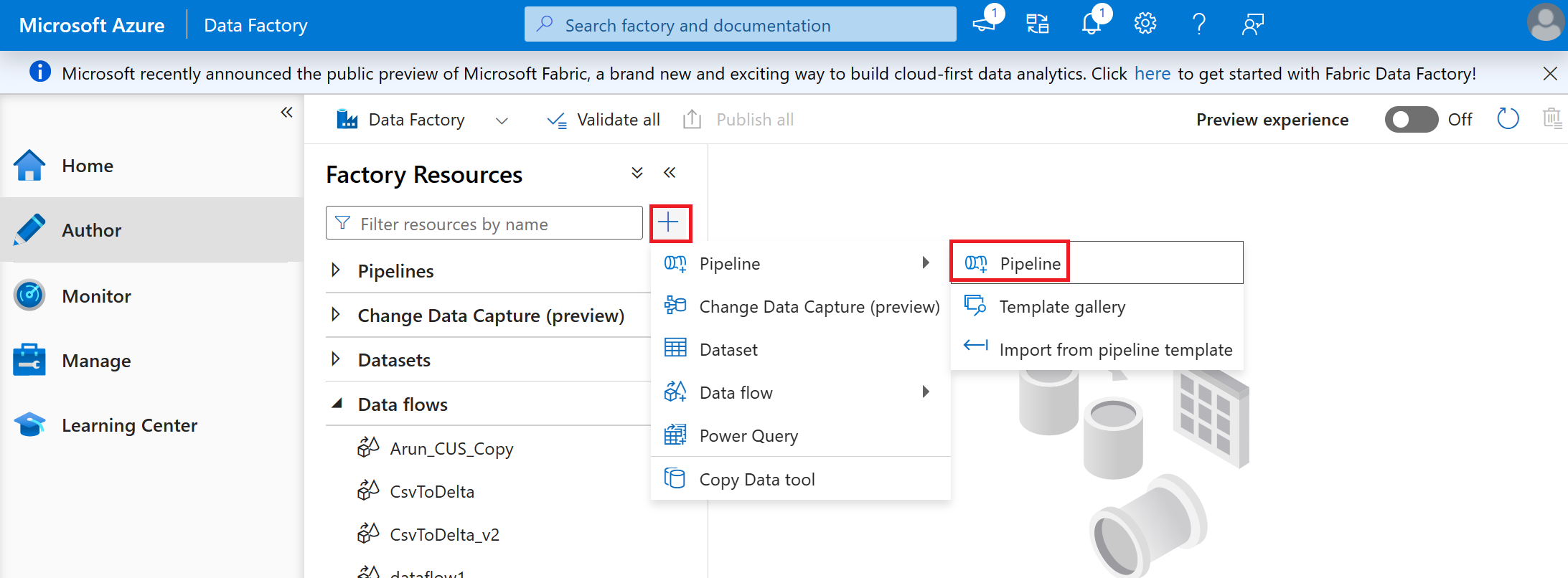Expand the Pipelines tree node
The width and height of the screenshot is (1568, 578).
pyautogui.click(x=335, y=270)
